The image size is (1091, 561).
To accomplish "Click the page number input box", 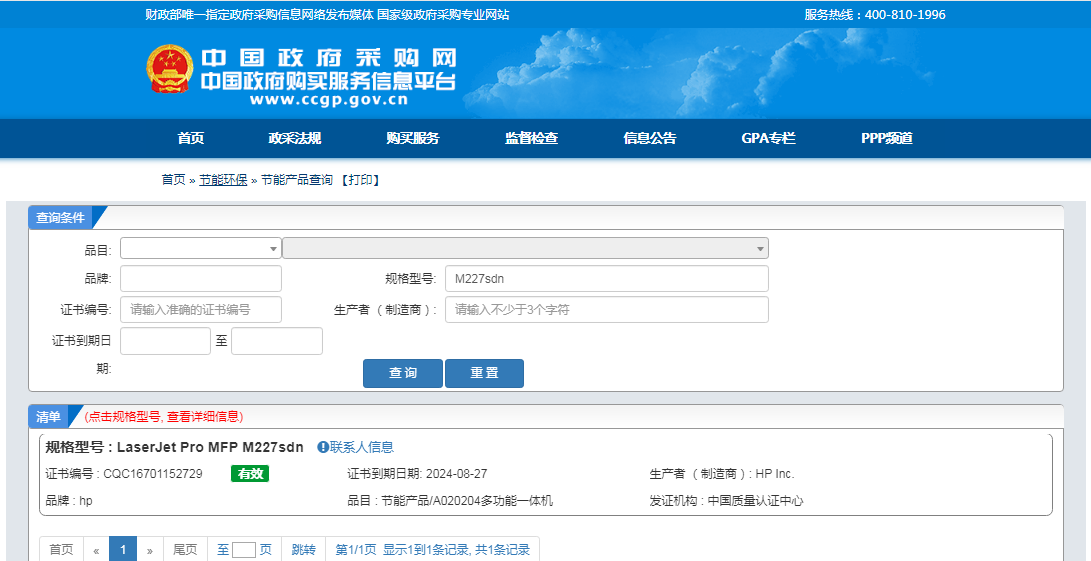I will [244, 550].
